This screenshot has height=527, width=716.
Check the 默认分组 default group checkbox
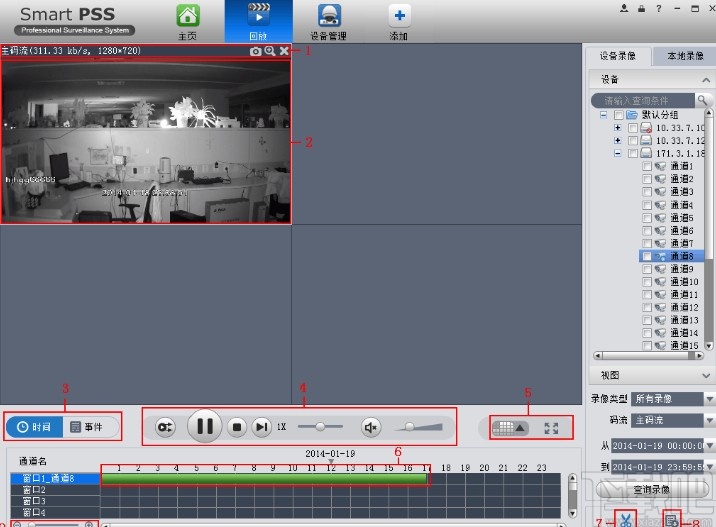618,115
